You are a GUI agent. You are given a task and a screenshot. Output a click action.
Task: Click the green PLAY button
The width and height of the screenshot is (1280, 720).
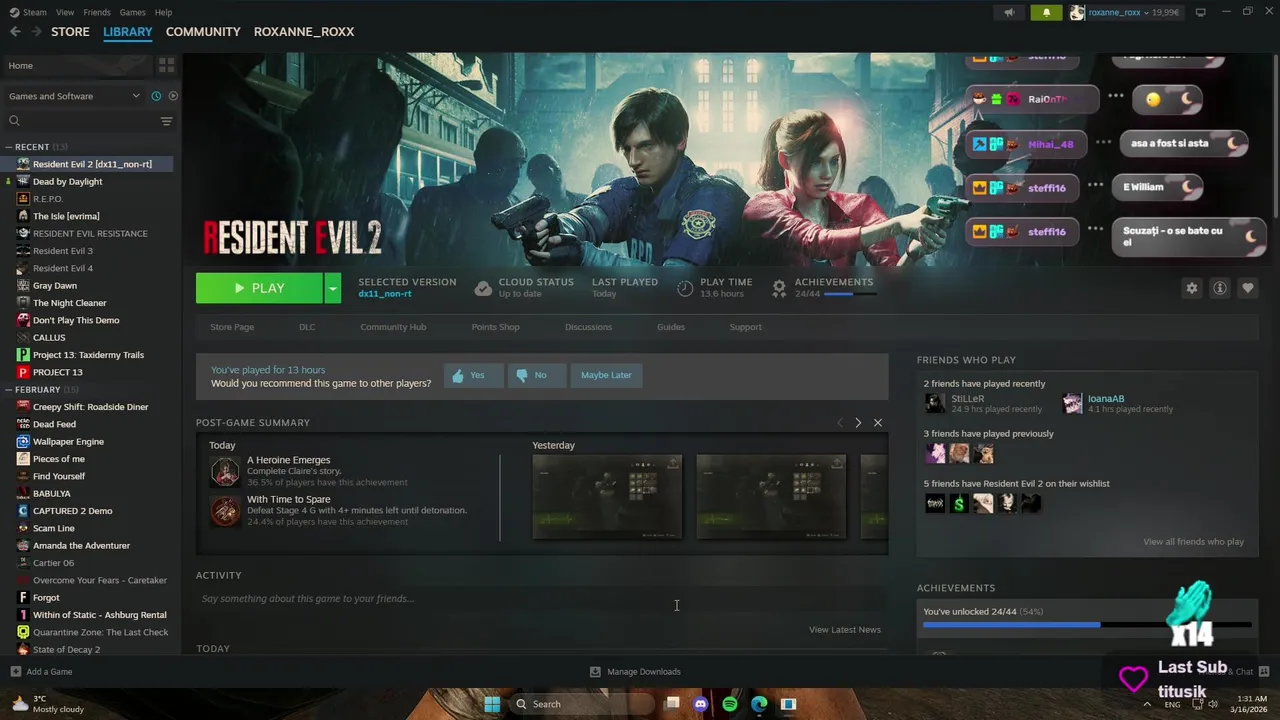pyautogui.click(x=259, y=288)
